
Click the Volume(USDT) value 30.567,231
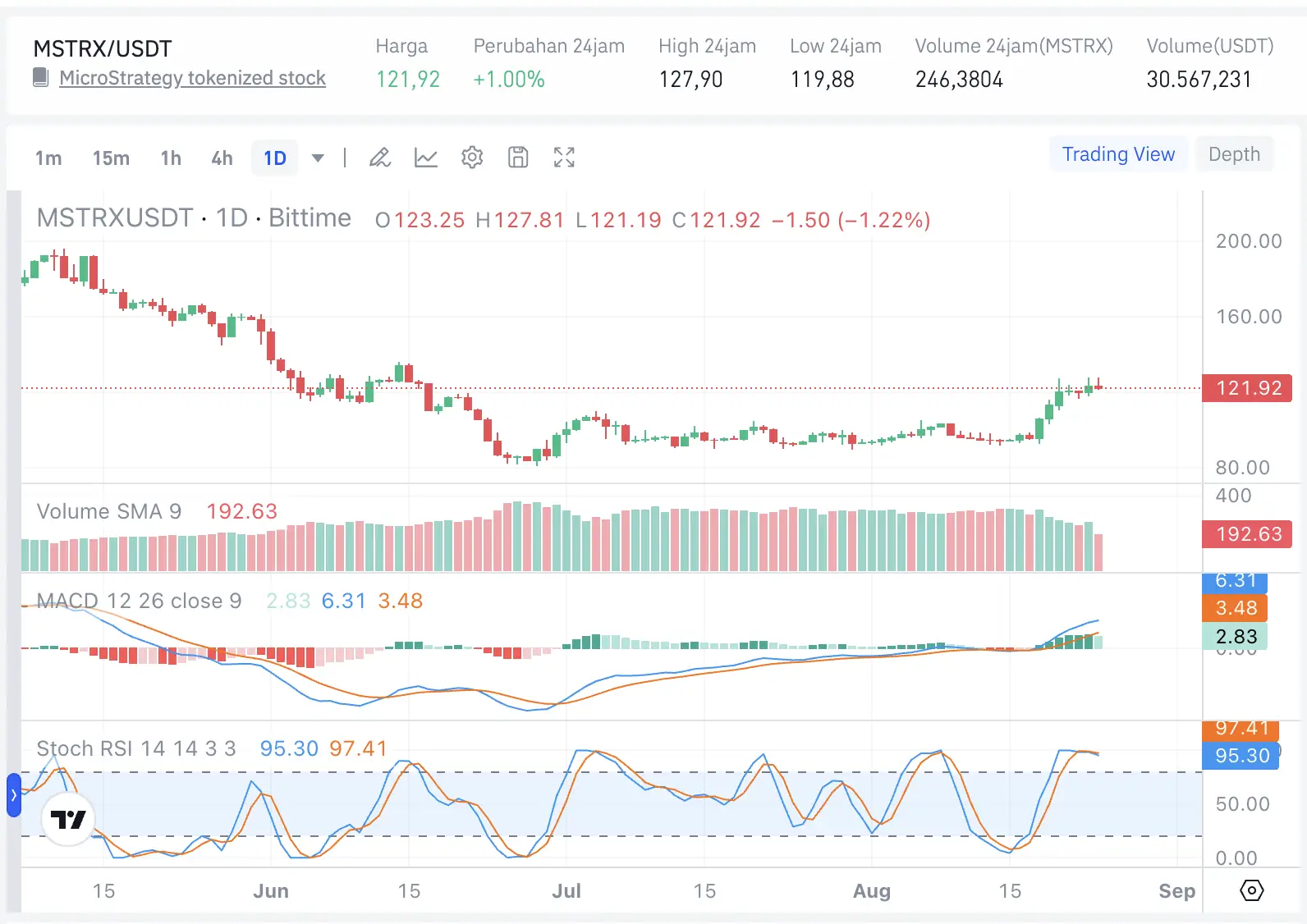(x=1199, y=80)
